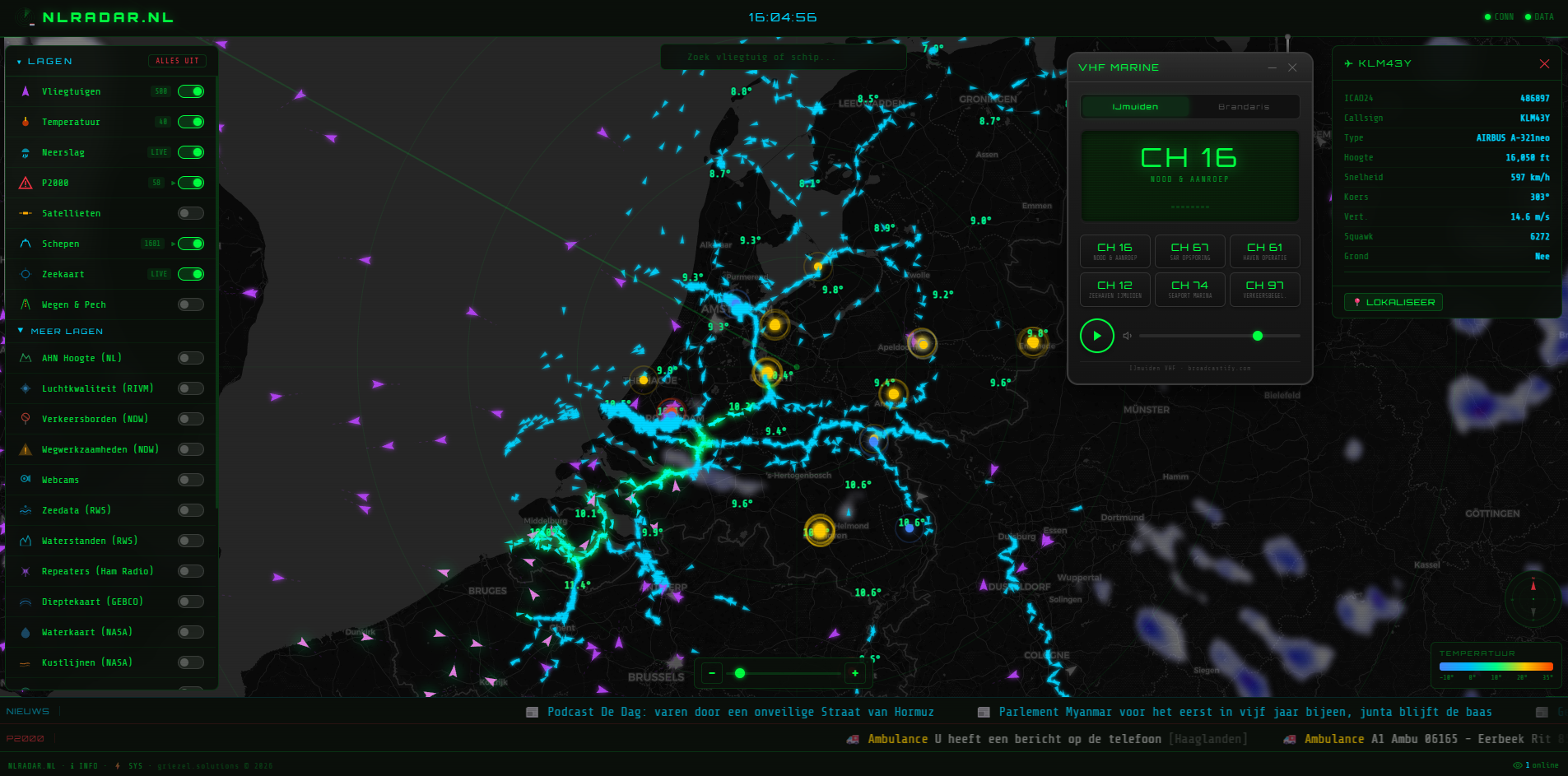1568x776 pixels.
Task: Click the P2000 alert triangle icon
Action: pyautogui.click(x=24, y=183)
